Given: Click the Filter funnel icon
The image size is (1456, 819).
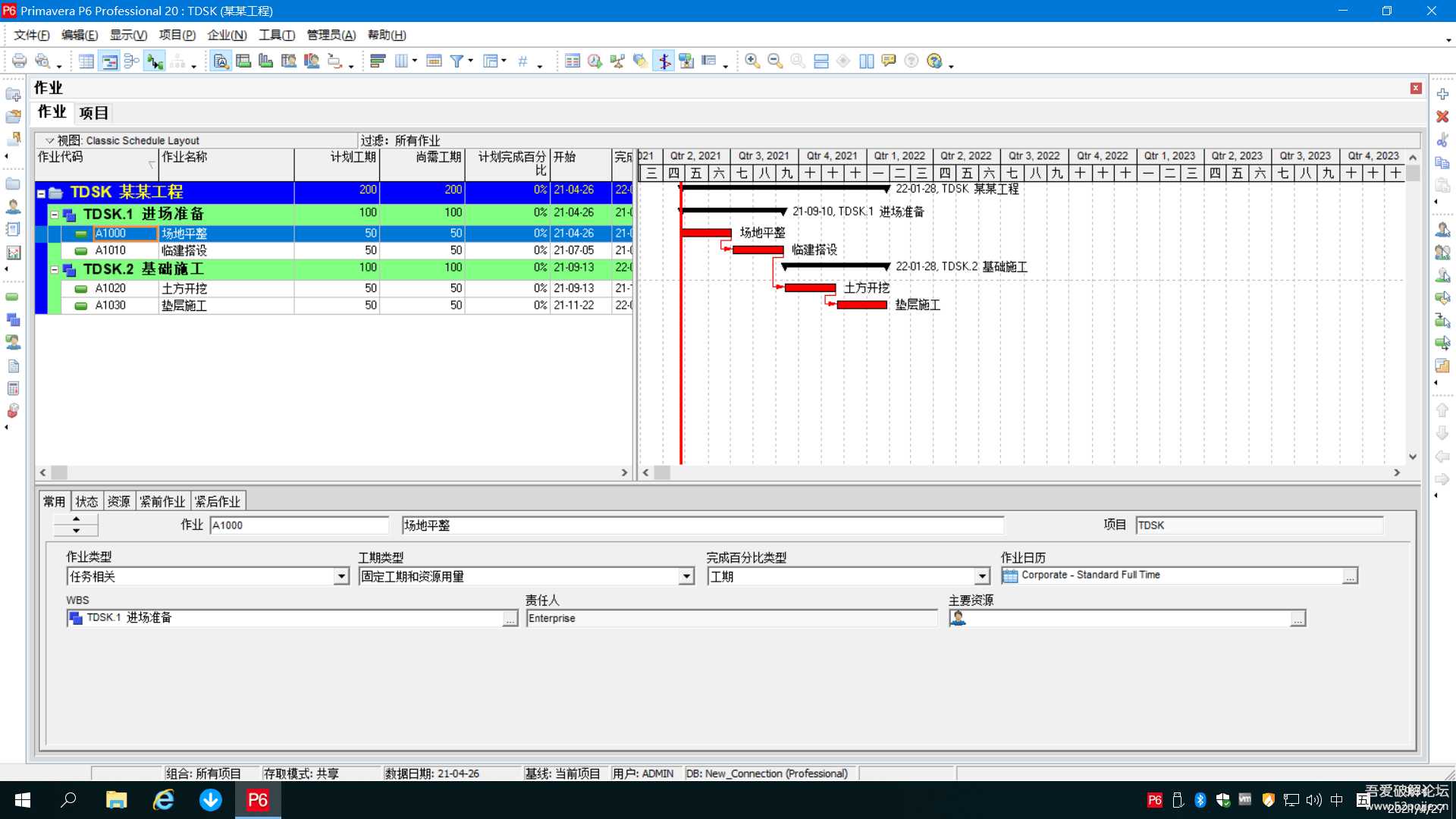Looking at the screenshot, I should coord(457,61).
